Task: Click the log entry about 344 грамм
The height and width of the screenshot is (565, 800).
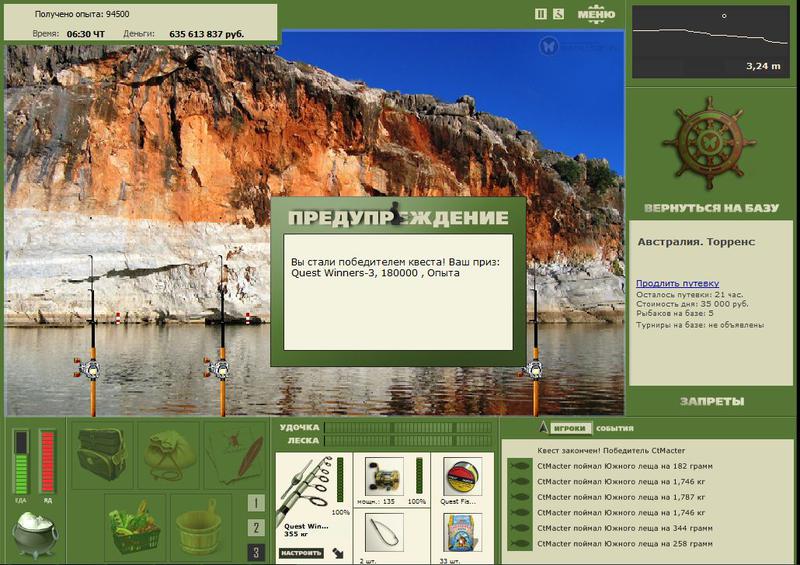Action: [624, 528]
